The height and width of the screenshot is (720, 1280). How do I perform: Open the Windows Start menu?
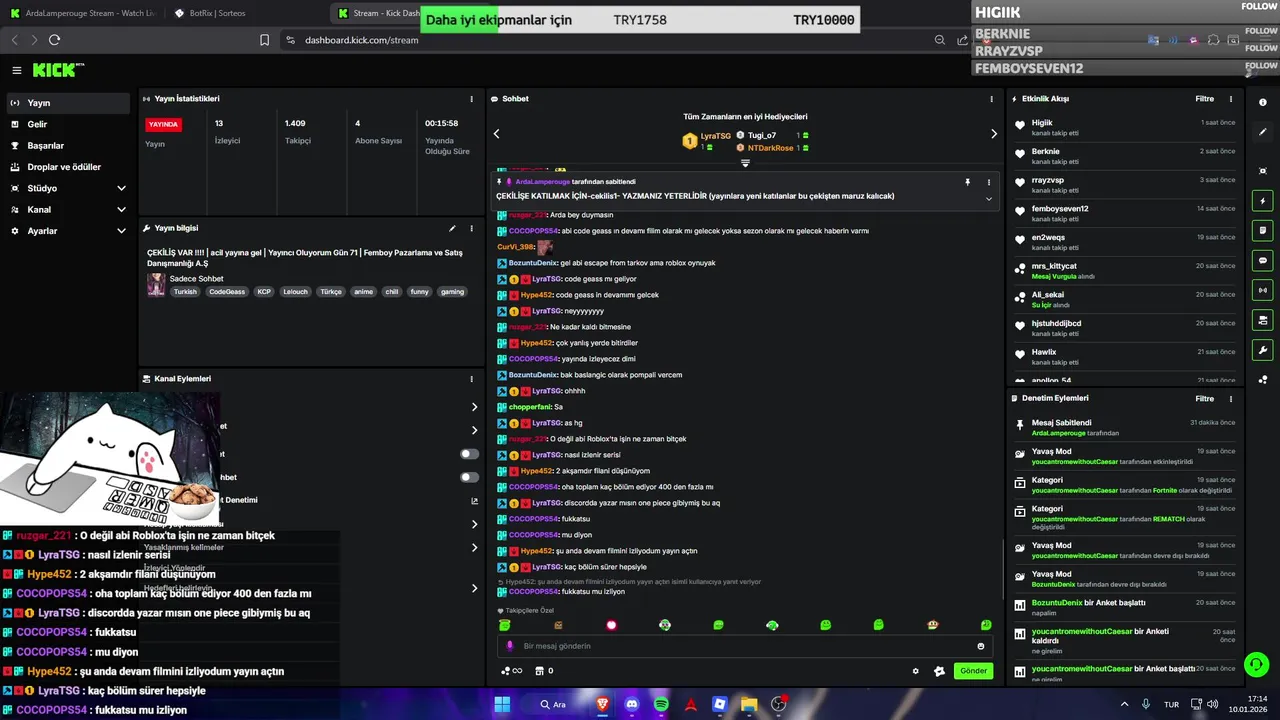point(502,704)
